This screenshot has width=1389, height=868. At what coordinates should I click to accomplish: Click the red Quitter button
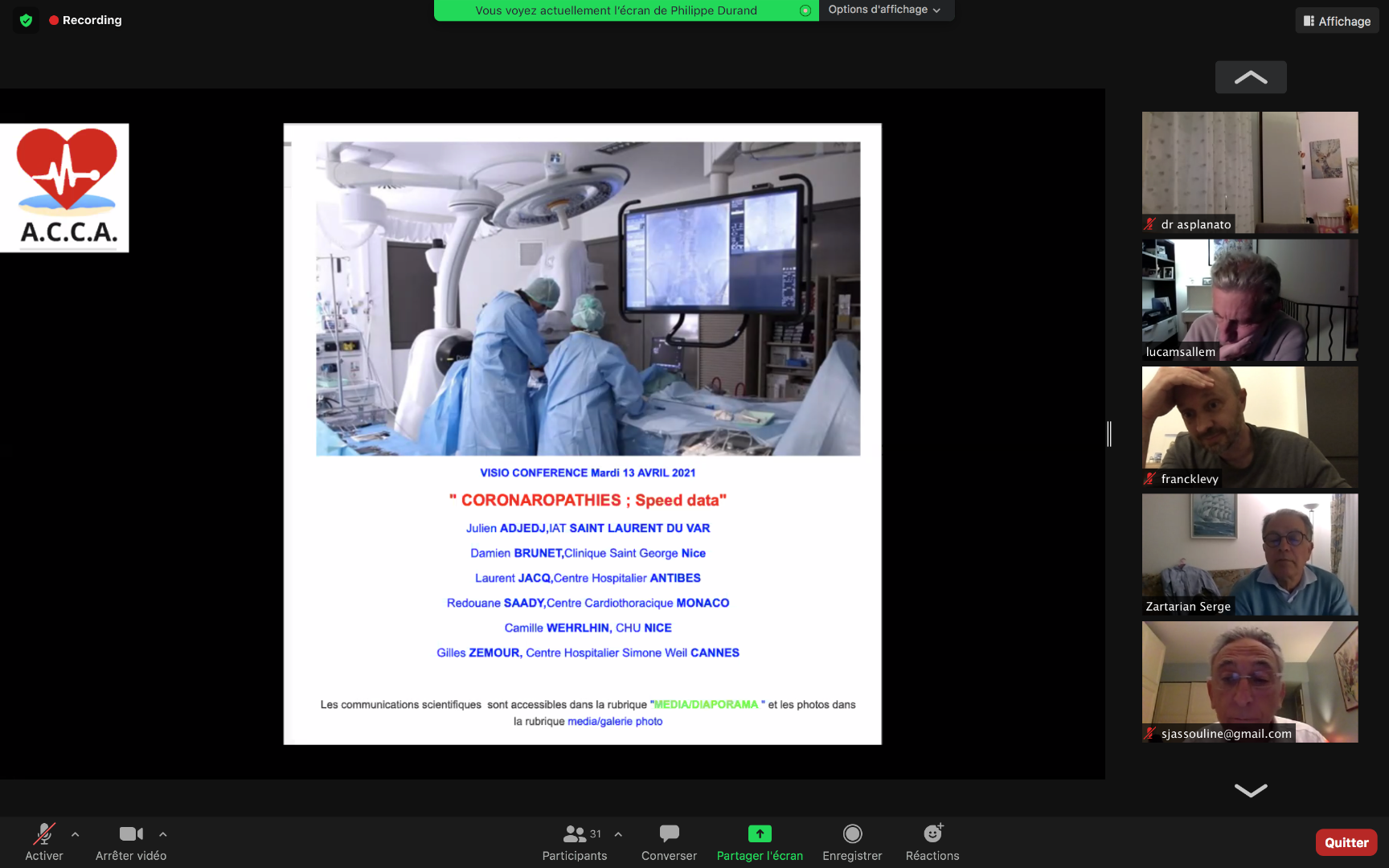click(1346, 842)
